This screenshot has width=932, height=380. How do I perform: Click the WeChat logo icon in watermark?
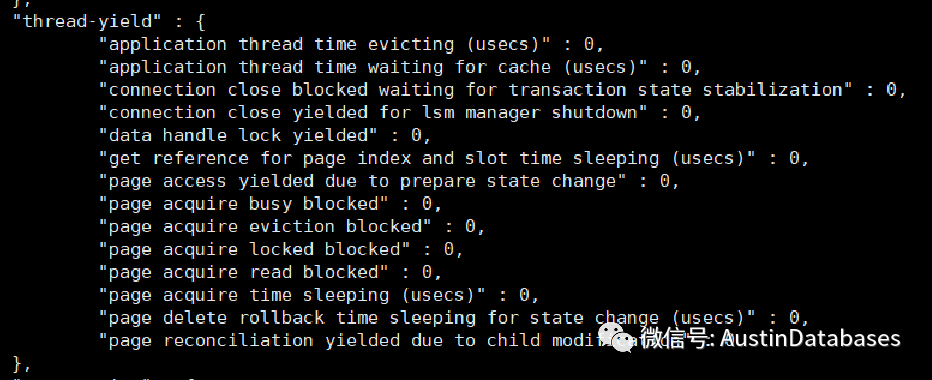click(x=617, y=338)
